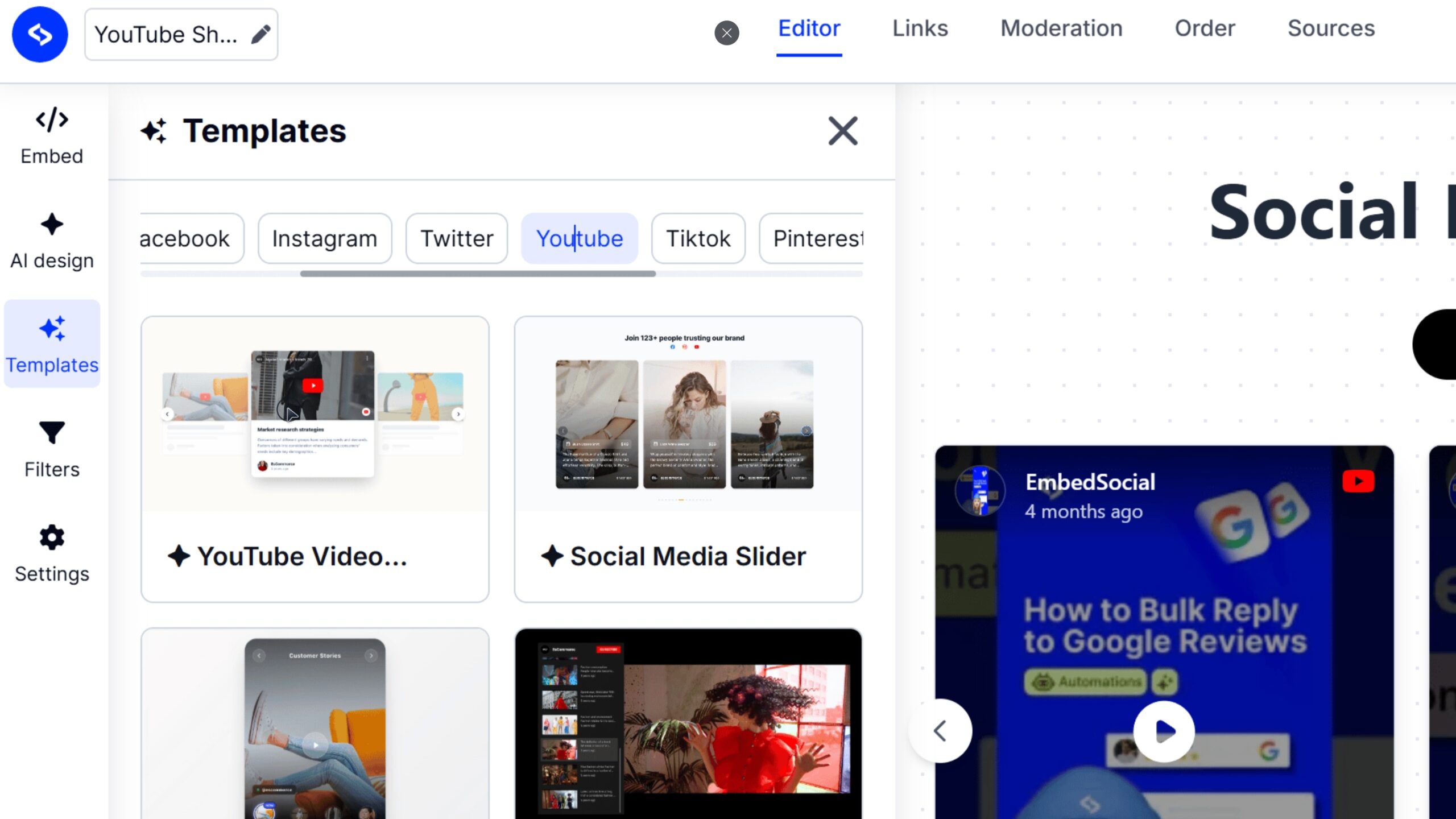The width and height of the screenshot is (1456, 819).
Task: Open the AI design panel
Action: point(51,241)
